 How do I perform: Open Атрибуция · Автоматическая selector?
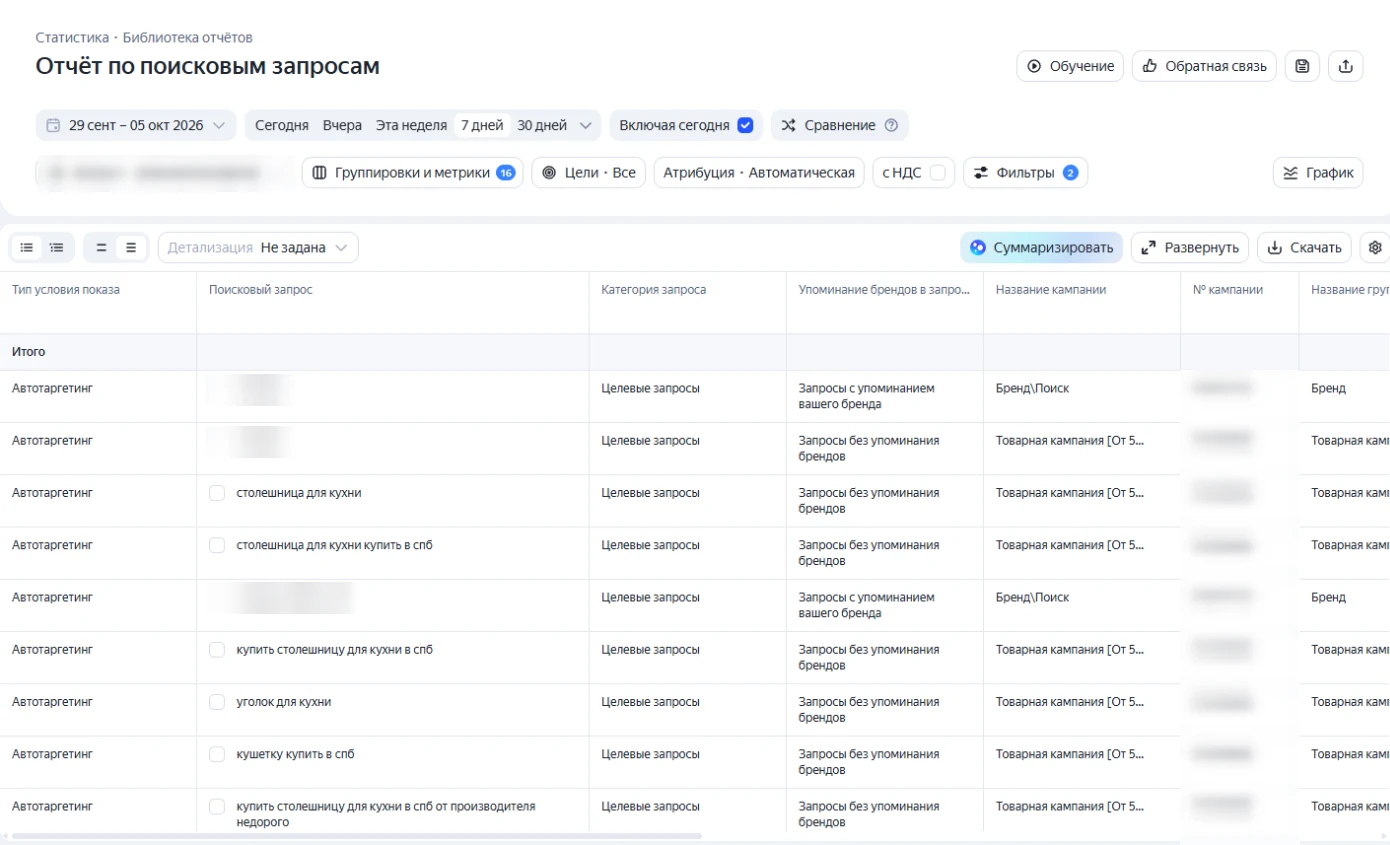[x=759, y=173]
